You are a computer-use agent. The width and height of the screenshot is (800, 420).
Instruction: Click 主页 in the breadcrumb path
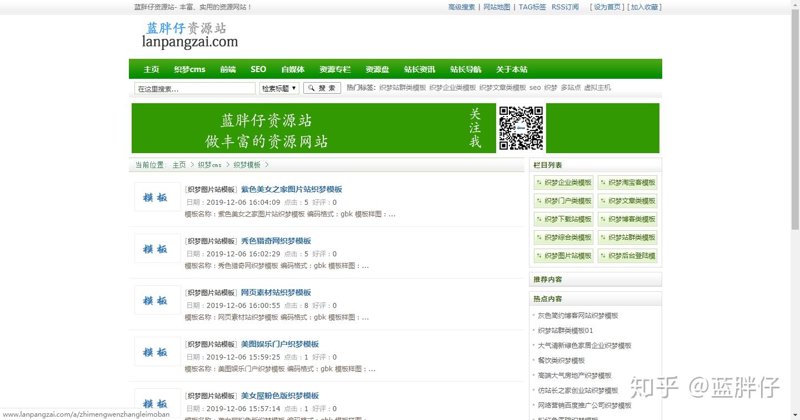pos(179,165)
